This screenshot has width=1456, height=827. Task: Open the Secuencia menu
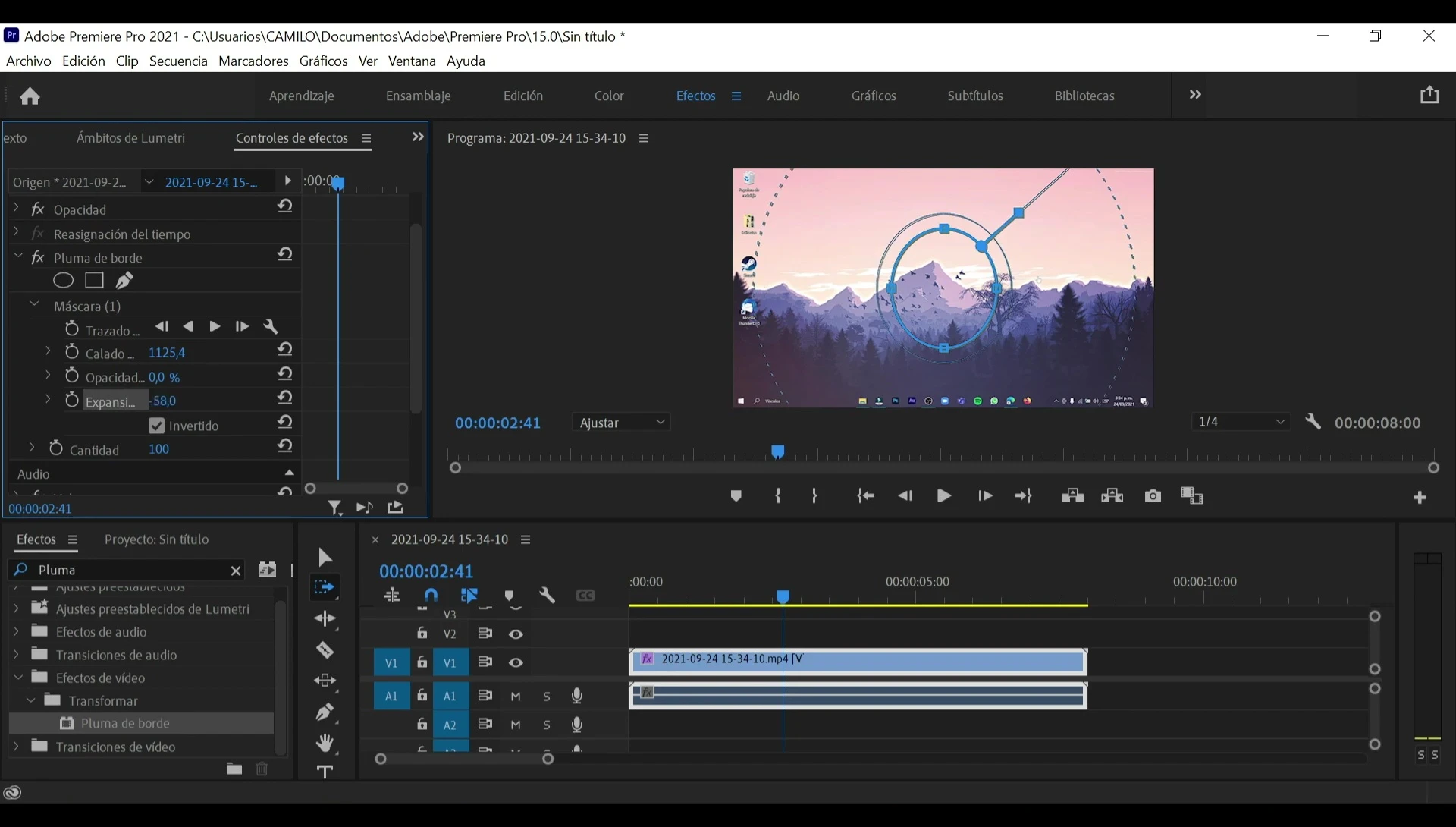(x=178, y=61)
